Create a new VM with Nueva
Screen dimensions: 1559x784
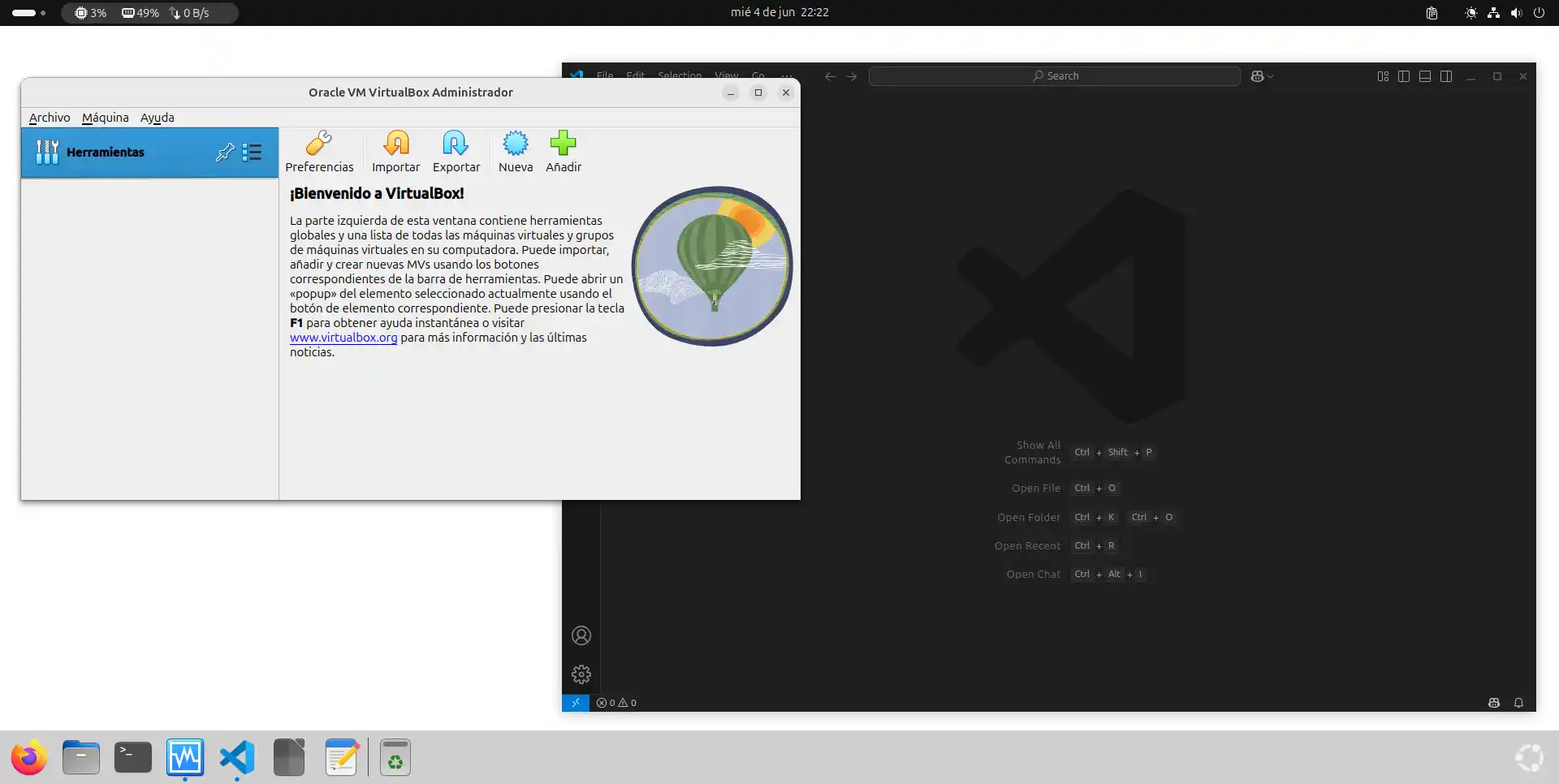pyautogui.click(x=516, y=152)
